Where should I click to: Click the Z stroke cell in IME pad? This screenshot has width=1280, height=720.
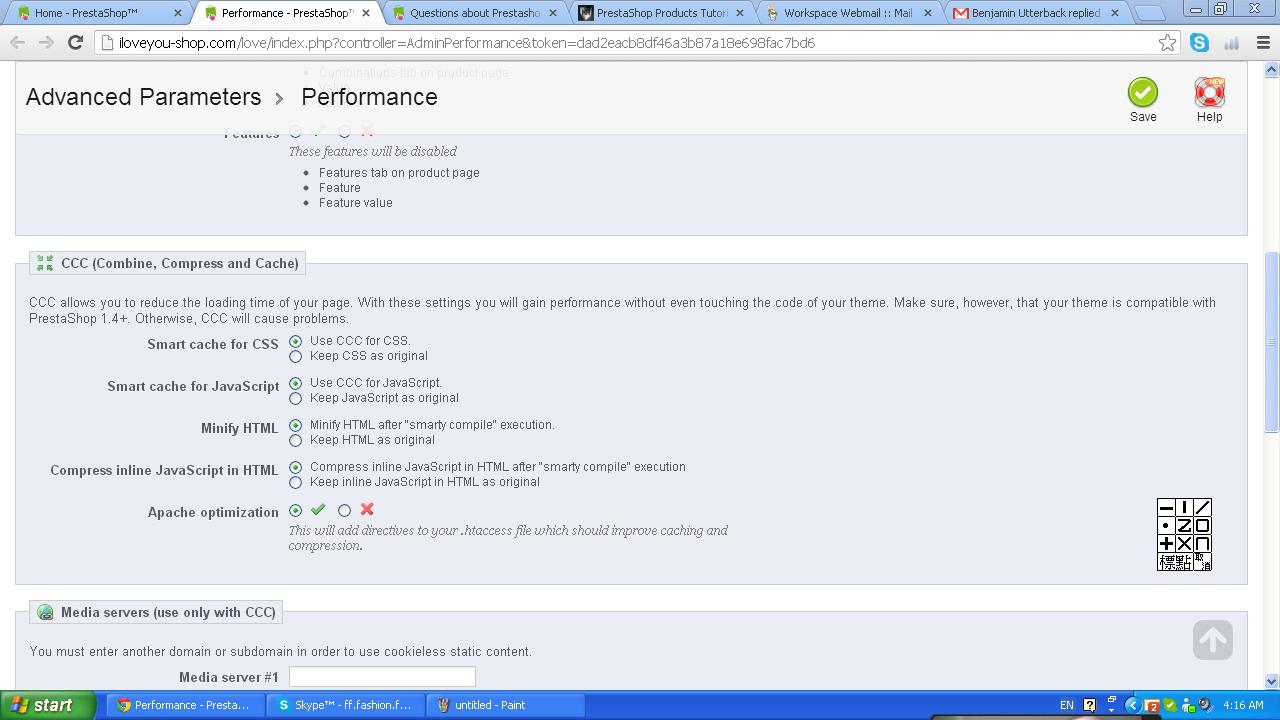point(1184,526)
